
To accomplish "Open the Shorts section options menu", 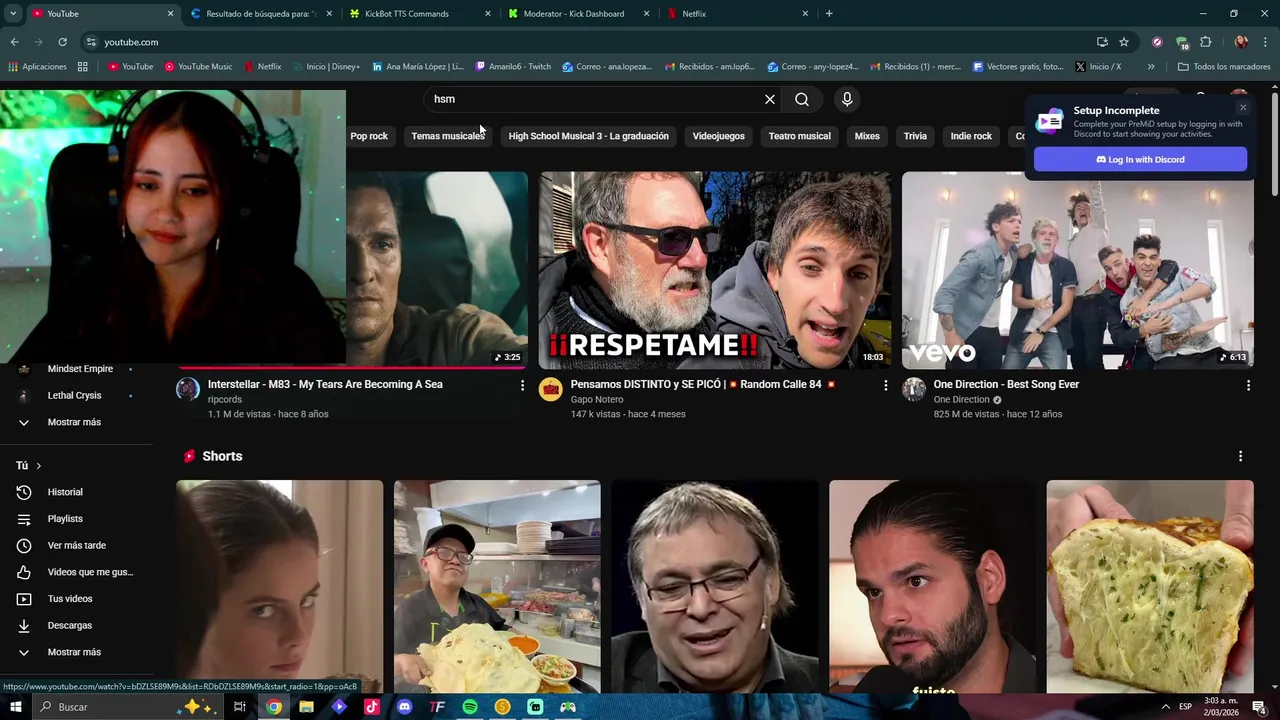I will click(1241, 456).
